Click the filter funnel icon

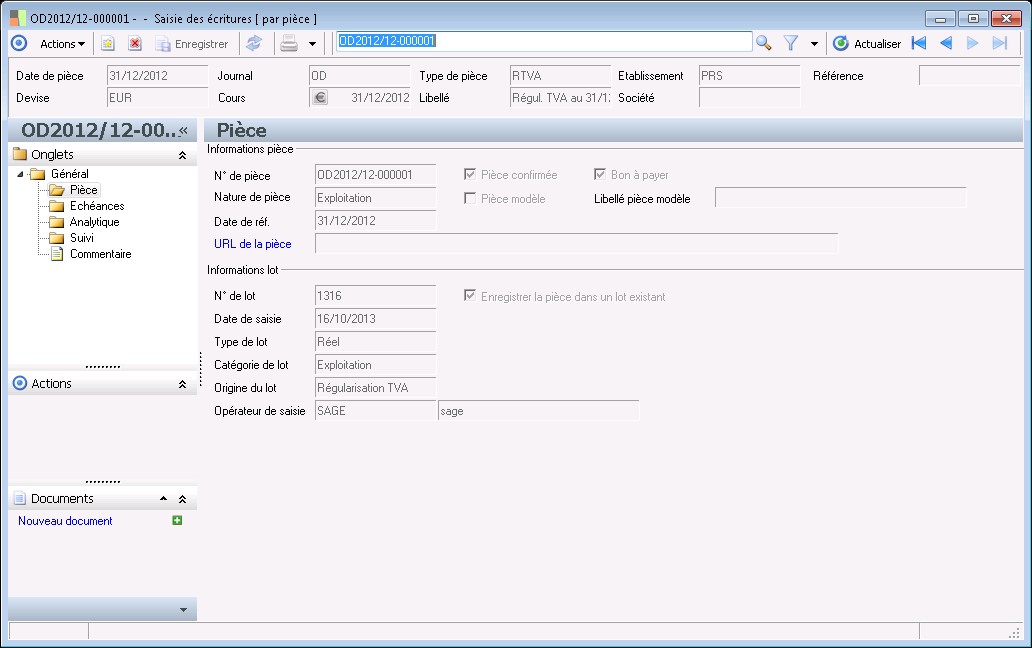tap(791, 43)
